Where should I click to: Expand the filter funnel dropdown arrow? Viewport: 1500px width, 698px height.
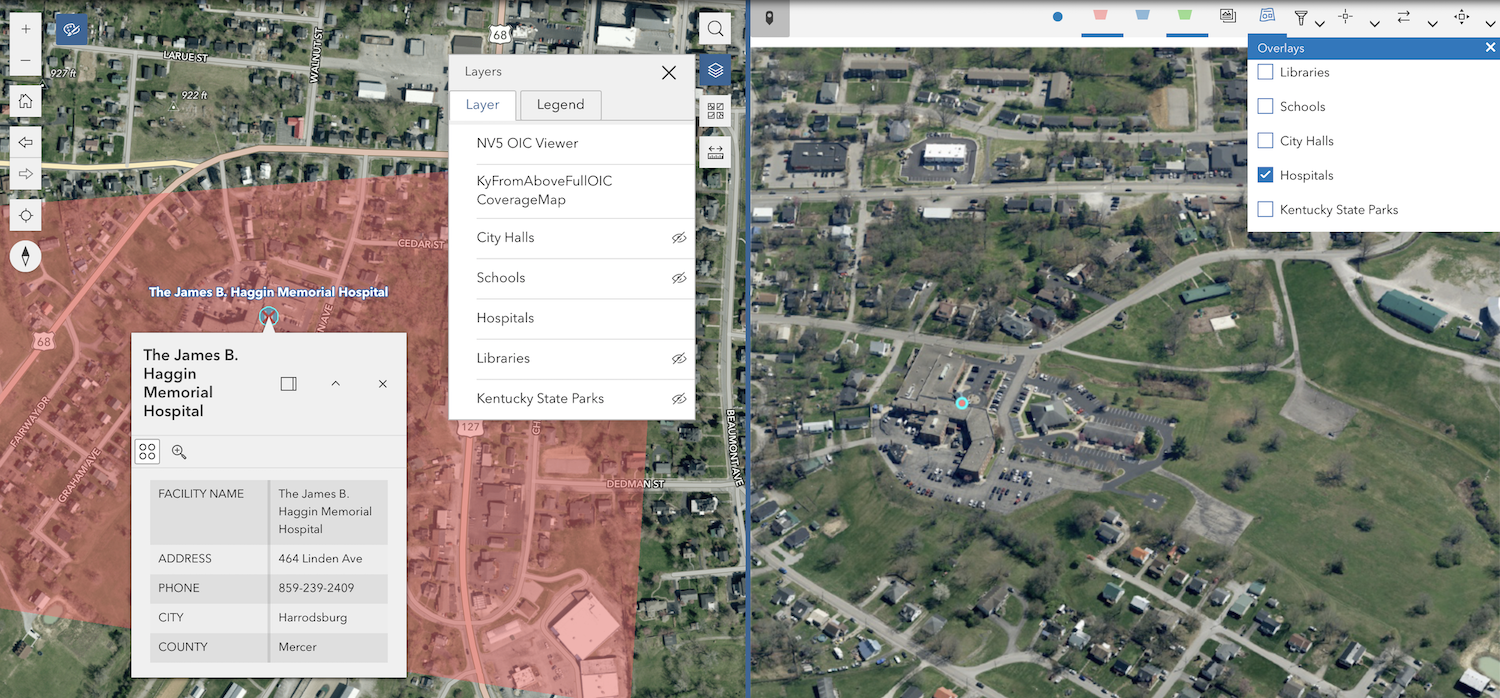click(1320, 23)
